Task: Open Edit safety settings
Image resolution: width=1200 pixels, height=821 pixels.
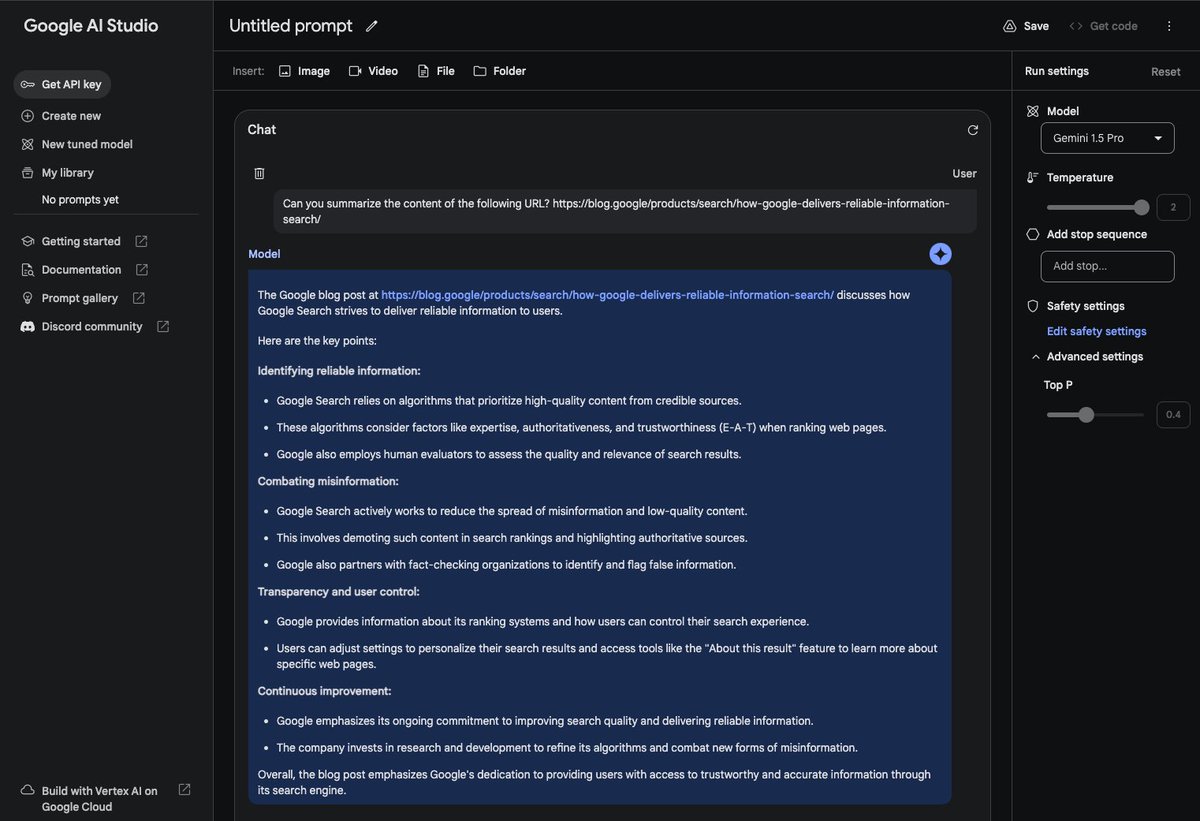Action: [x=1097, y=331]
